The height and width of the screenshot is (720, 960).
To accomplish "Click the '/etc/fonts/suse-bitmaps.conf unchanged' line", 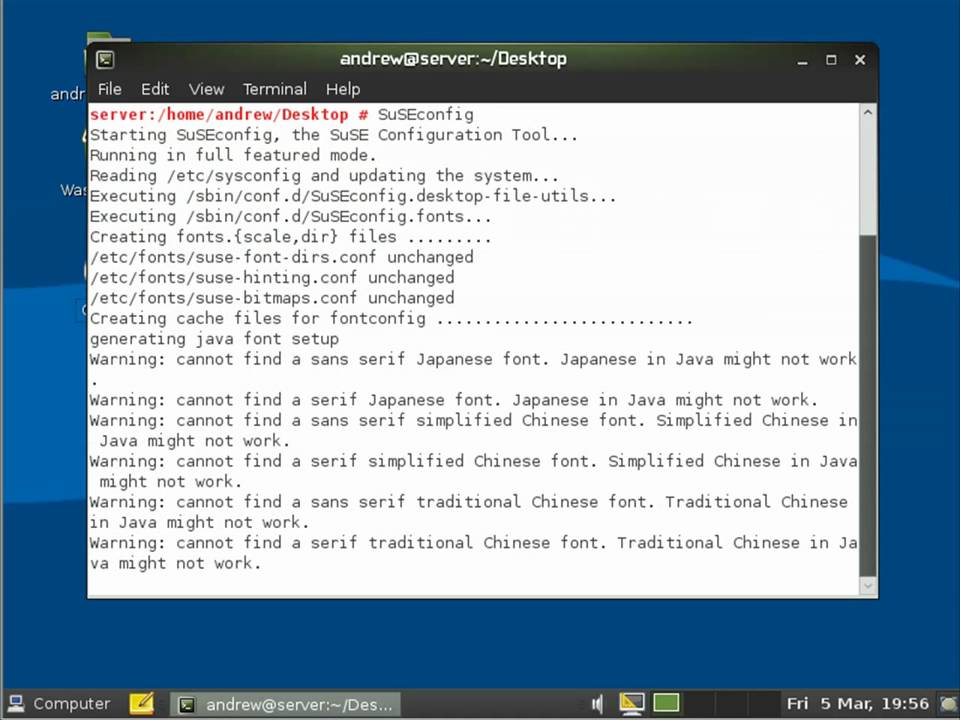I will click(x=272, y=298).
